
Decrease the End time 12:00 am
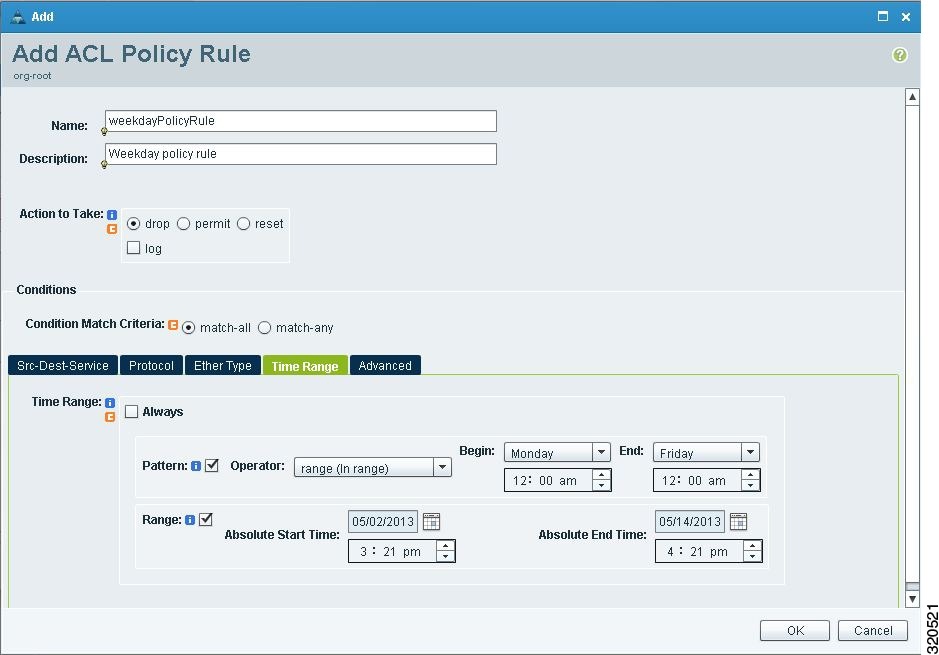click(750, 486)
